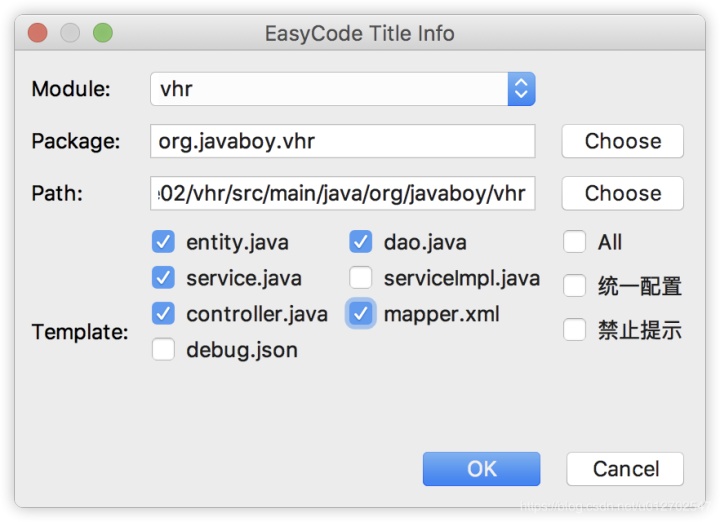The width and height of the screenshot is (720, 522).
Task: Enable the debug.json checkbox
Action: pyautogui.click(x=163, y=349)
